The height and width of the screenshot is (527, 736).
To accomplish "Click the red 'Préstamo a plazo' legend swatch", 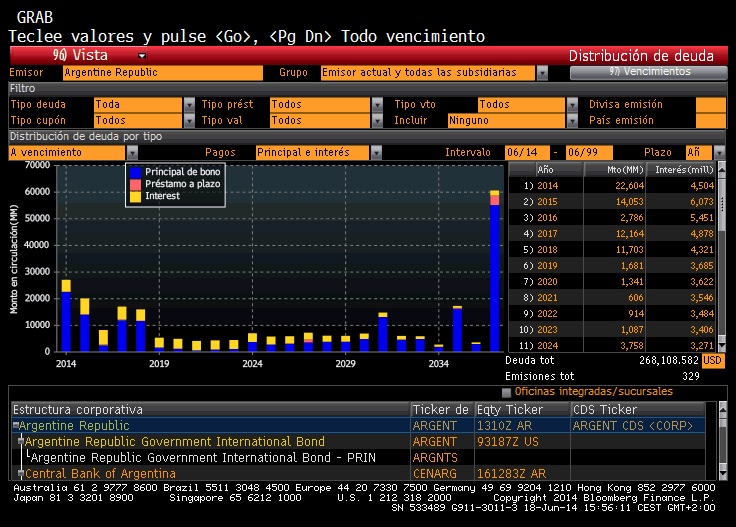I will click(x=135, y=184).
